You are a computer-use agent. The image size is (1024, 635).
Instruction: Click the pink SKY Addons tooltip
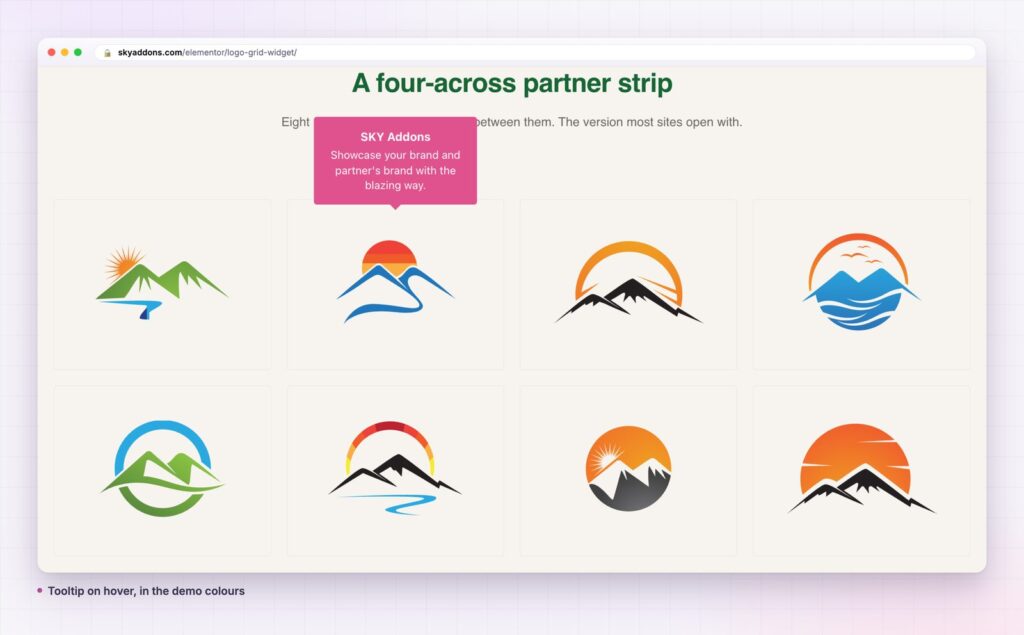pos(395,161)
